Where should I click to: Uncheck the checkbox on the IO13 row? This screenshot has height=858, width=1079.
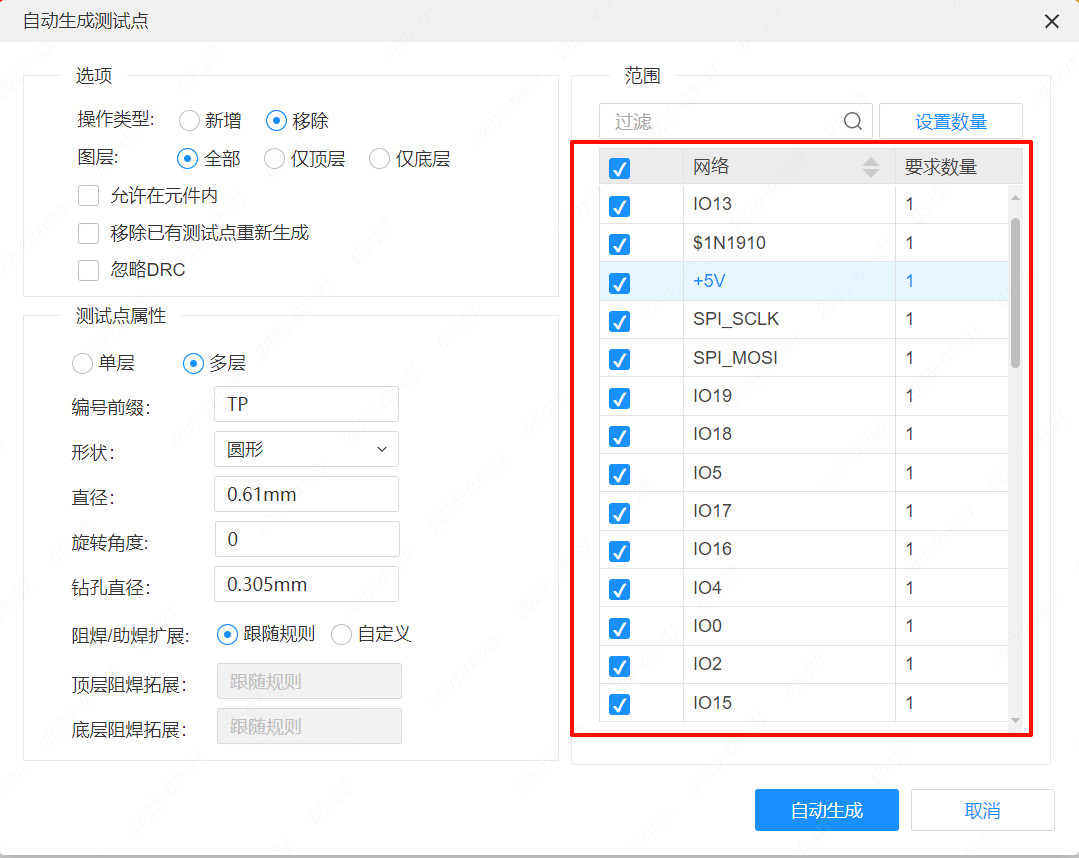(x=619, y=204)
